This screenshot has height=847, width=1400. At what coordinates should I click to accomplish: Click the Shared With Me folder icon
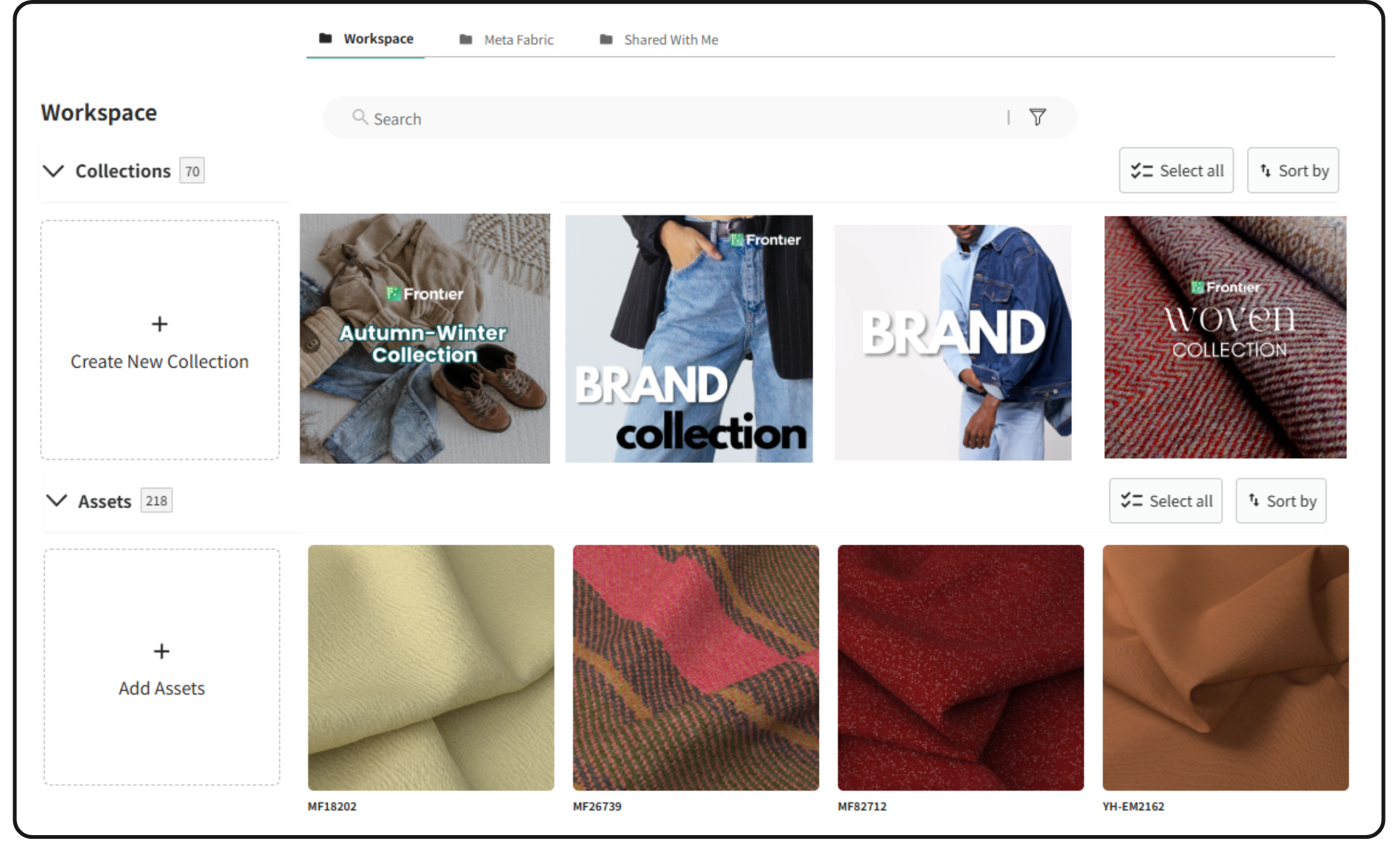coord(606,40)
